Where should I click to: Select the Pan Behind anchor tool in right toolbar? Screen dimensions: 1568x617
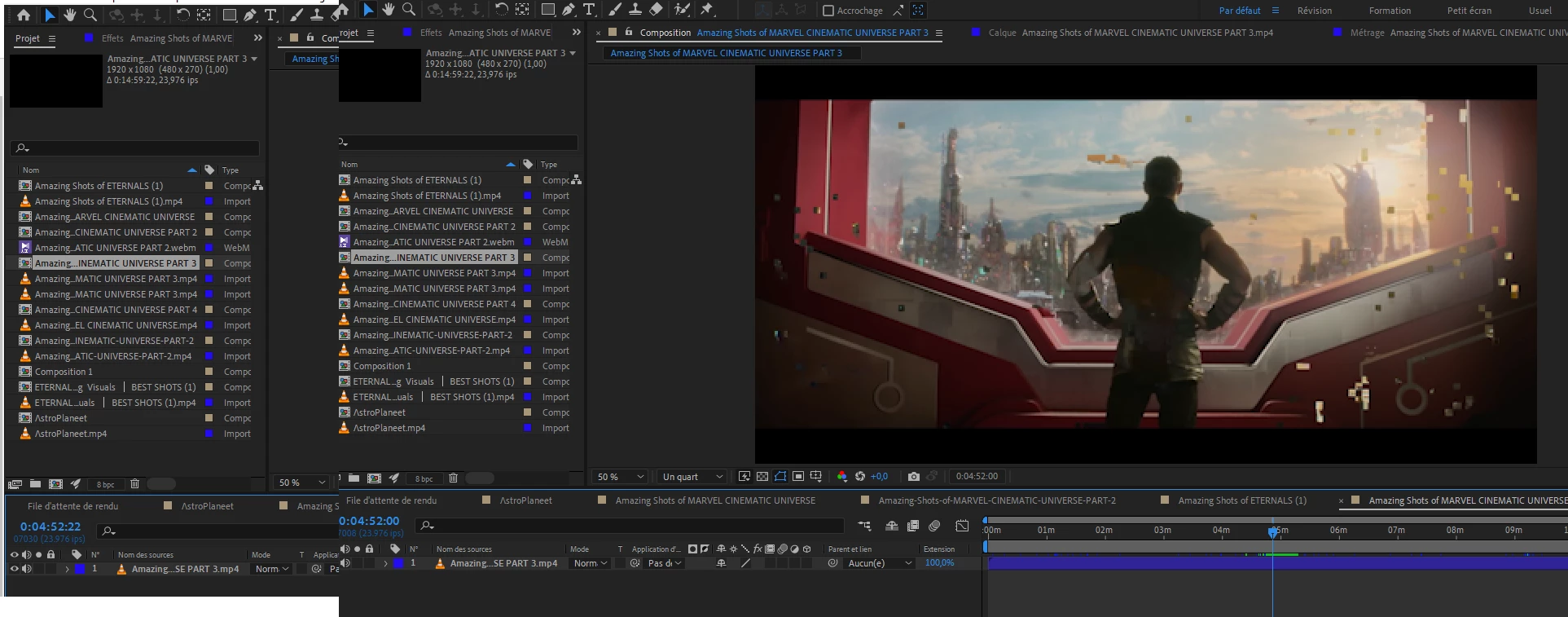[522, 10]
